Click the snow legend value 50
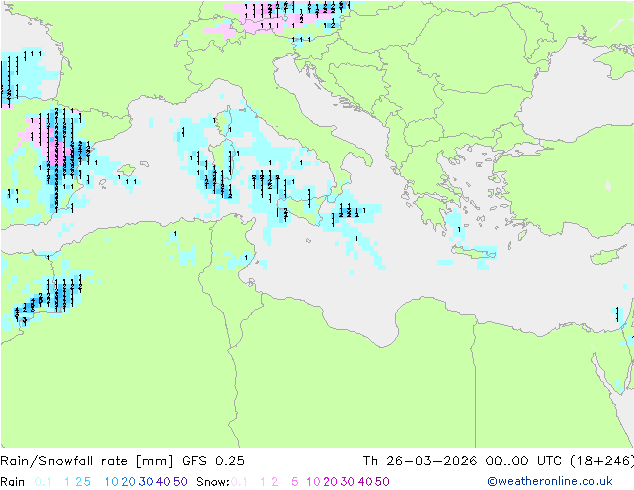The width and height of the screenshot is (634, 490). tap(382, 482)
